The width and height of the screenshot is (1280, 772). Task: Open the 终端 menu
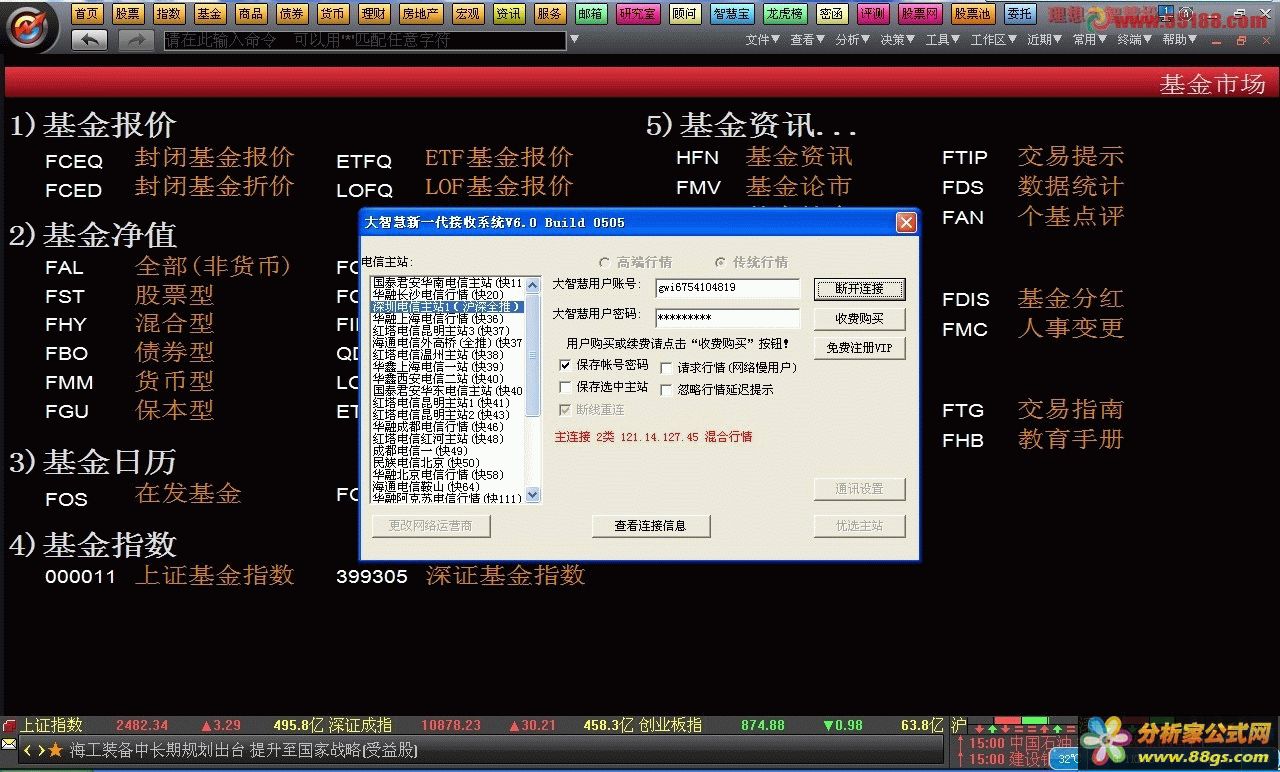[x=1134, y=40]
